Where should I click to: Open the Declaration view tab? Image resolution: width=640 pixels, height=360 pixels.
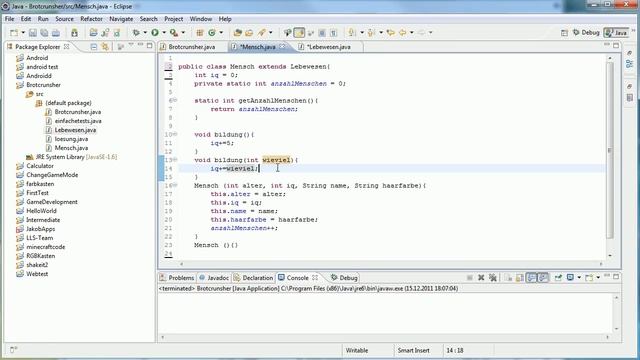coord(253,278)
